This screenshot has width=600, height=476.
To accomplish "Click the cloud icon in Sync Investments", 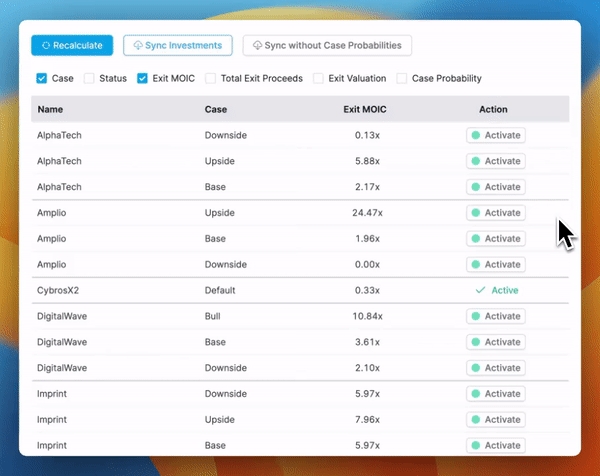I will click(x=137, y=46).
